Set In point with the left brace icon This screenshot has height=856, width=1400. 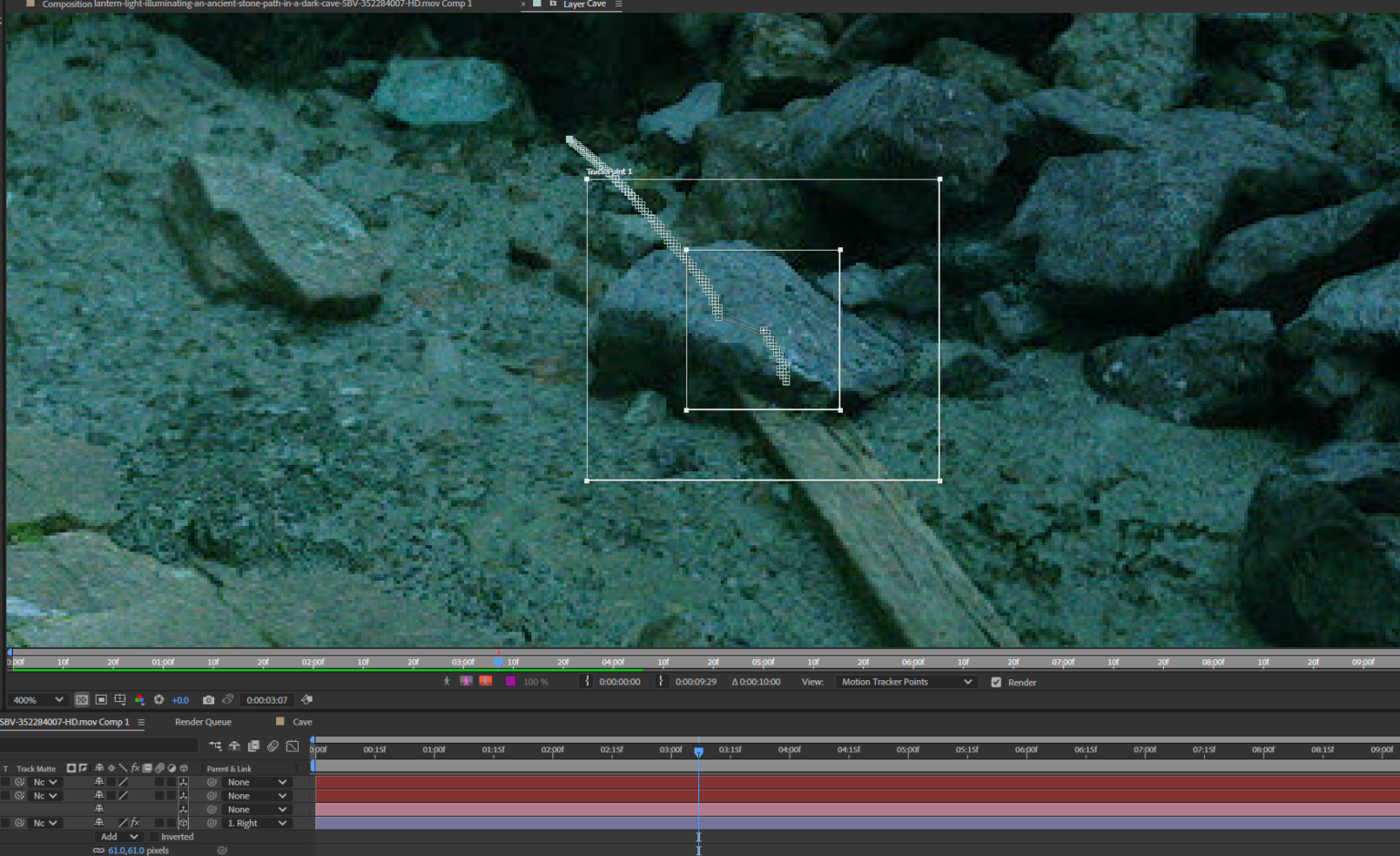point(587,682)
